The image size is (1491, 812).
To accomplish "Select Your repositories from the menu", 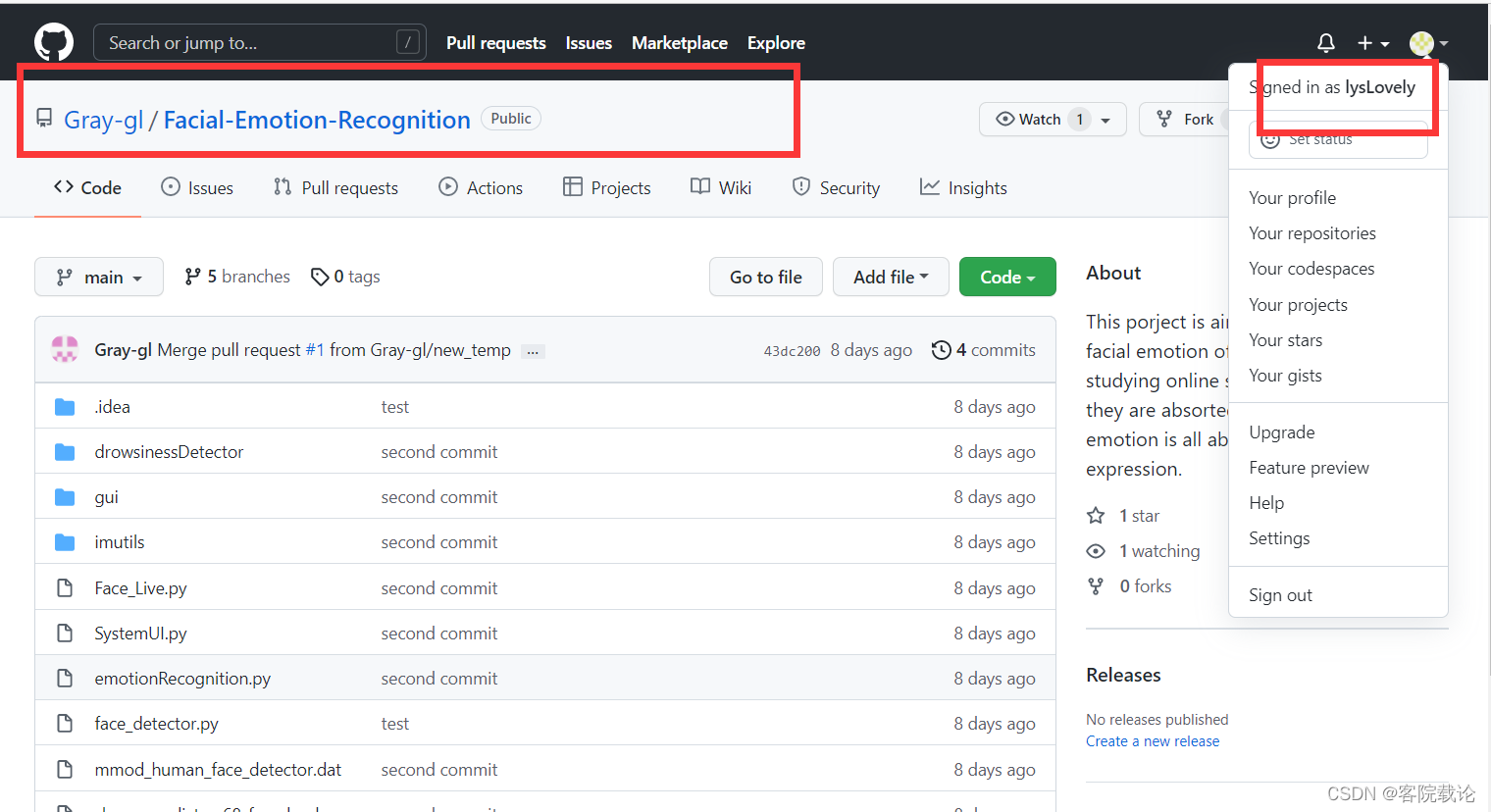I will click(1312, 232).
